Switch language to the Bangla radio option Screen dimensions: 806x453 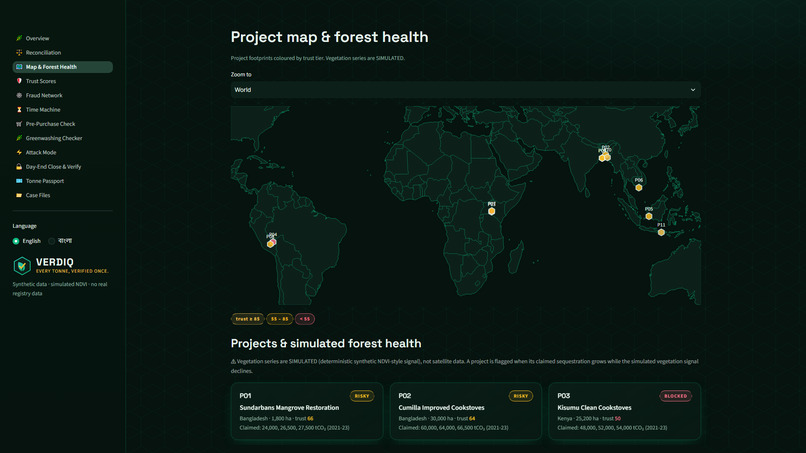coord(51,241)
